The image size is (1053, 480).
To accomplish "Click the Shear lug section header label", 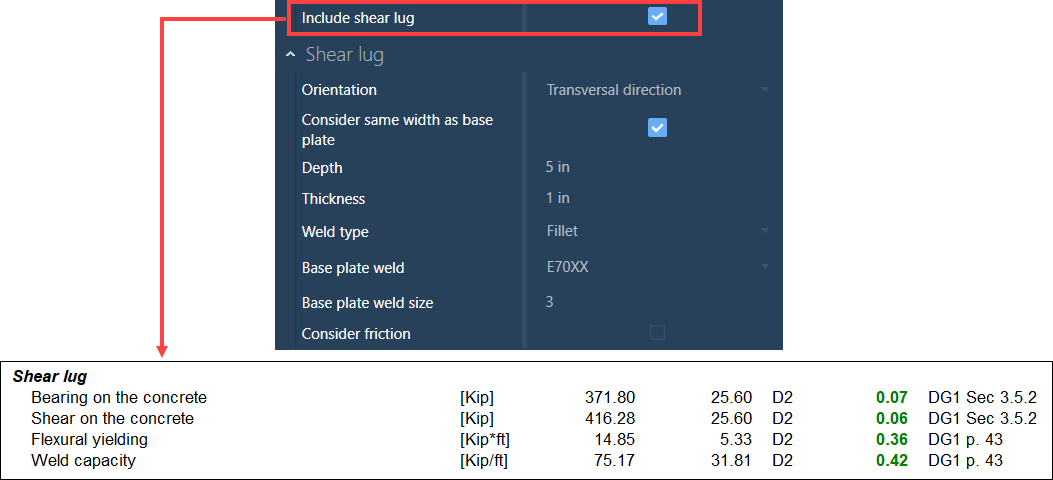I will pyautogui.click(x=345, y=55).
